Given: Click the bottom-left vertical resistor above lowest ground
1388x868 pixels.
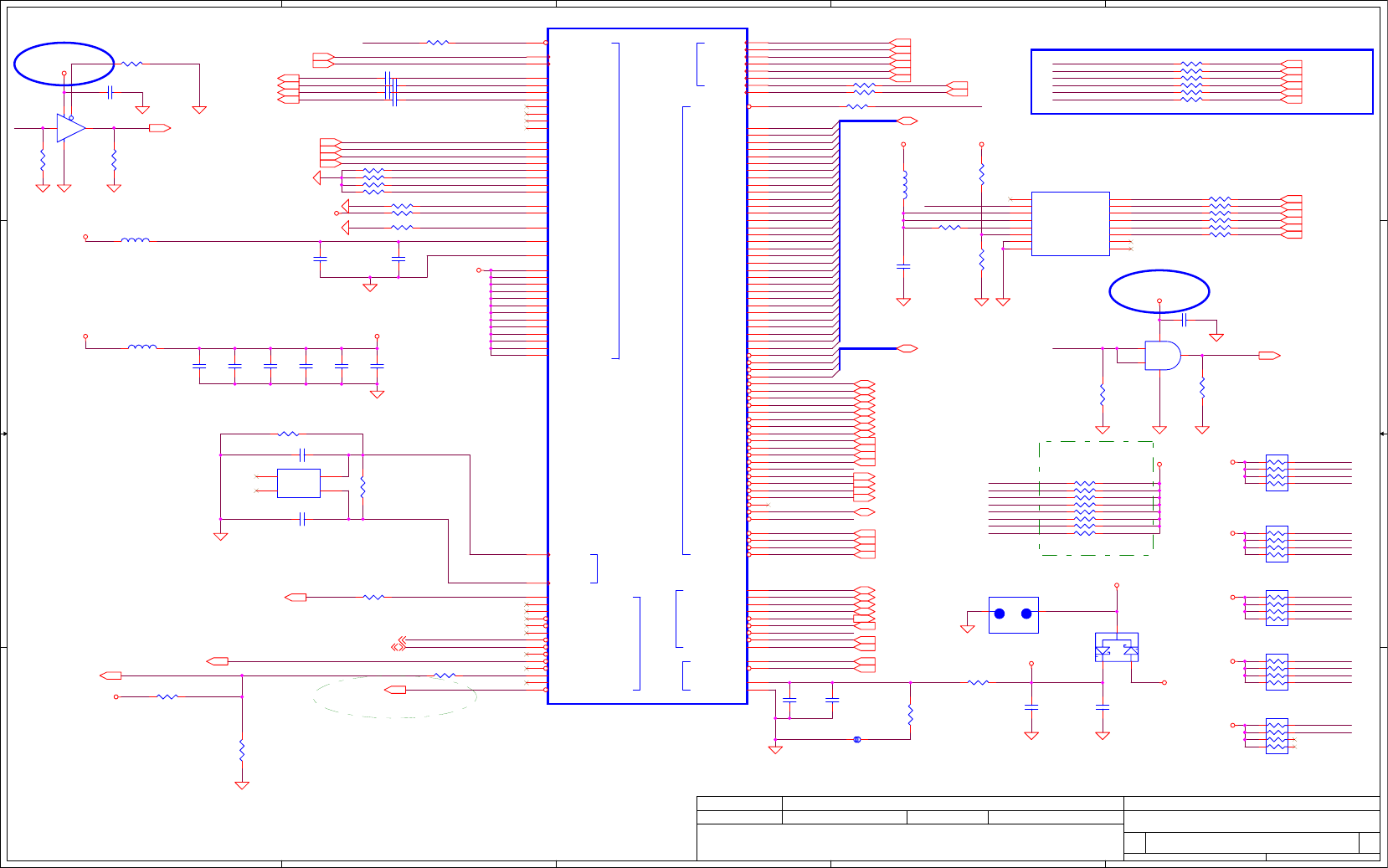Looking at the screenshot, I should [242, 750].
